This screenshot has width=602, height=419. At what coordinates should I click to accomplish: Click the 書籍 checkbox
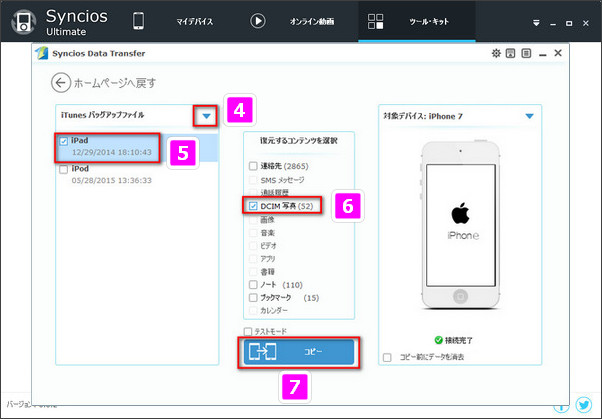[x=253, y=272]
